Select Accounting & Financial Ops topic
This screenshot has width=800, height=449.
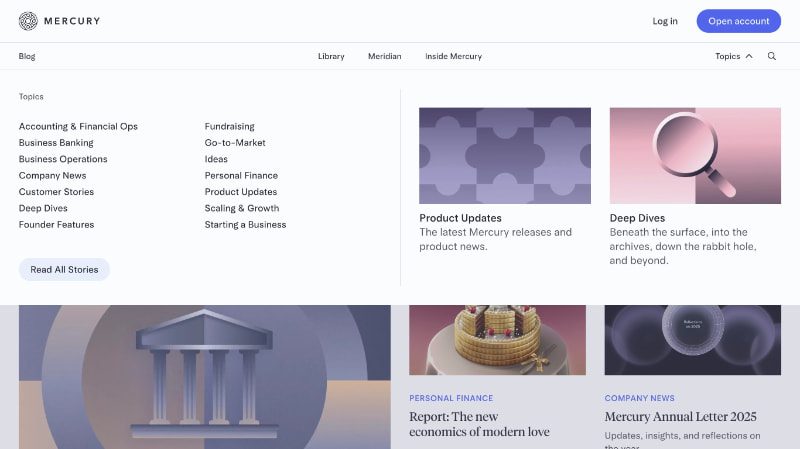[x=78, y=127]
